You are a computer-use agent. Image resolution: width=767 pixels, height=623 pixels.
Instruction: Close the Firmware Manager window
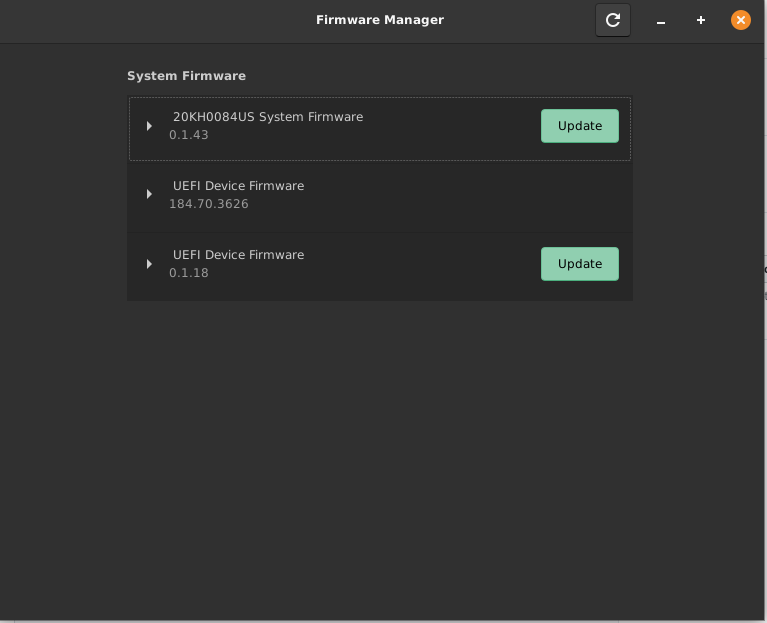point(741,20)
